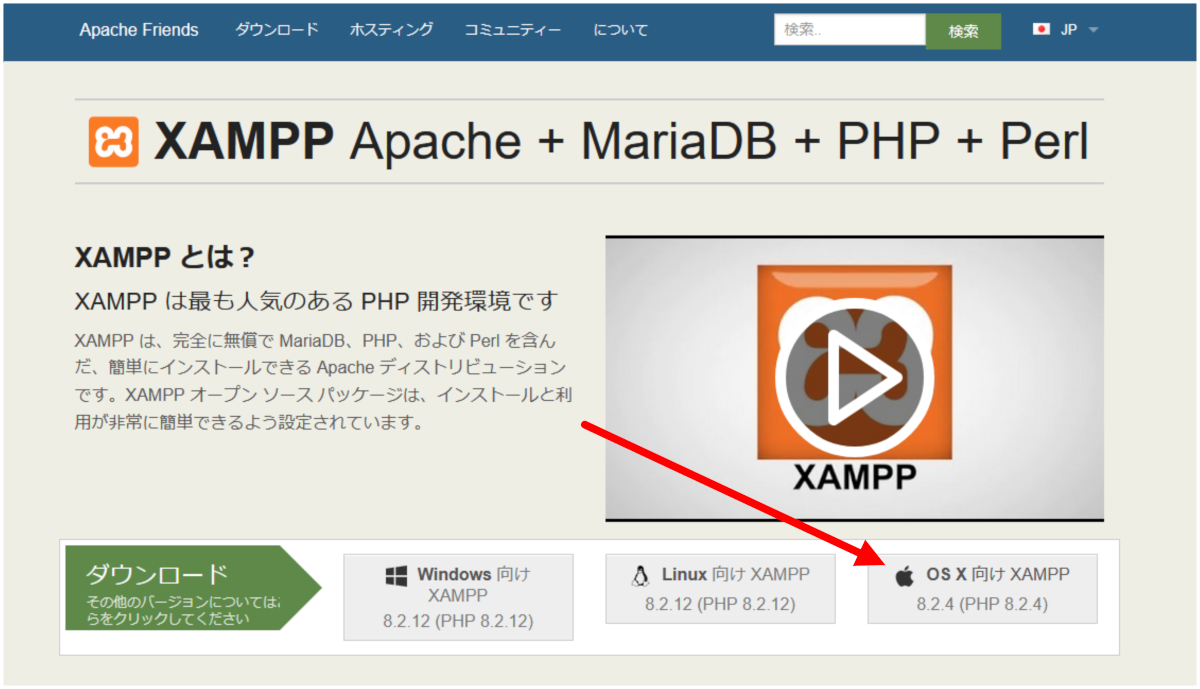Open the ホスティング navigation menu item
Screen dimensions: 1200x689
391,30
